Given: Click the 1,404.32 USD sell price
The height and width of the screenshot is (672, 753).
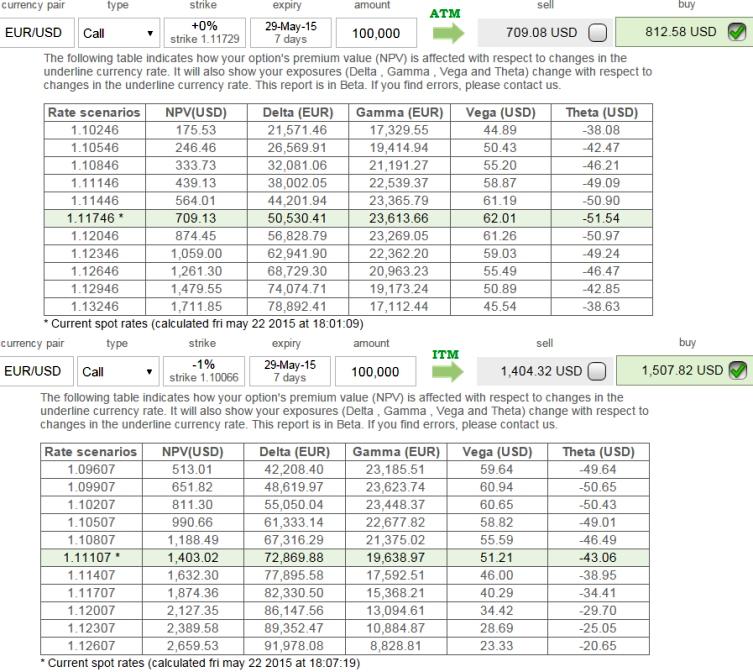Looking at the screenshot, I should 541,371.
